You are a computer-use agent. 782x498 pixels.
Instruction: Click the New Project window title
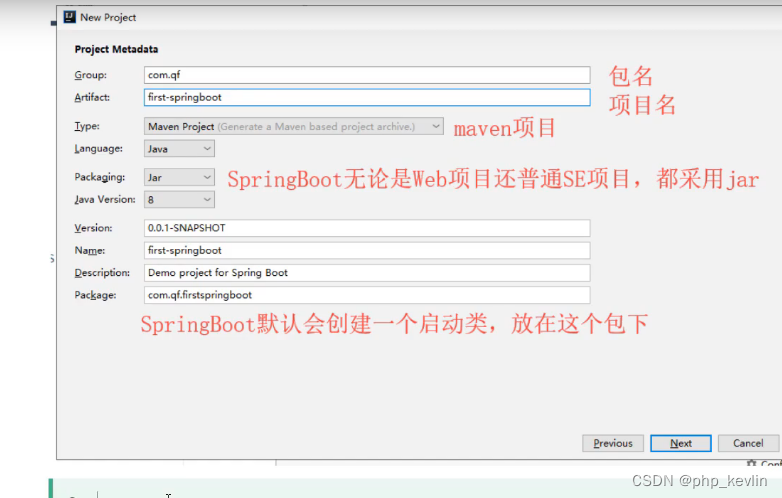coord(108,17)
